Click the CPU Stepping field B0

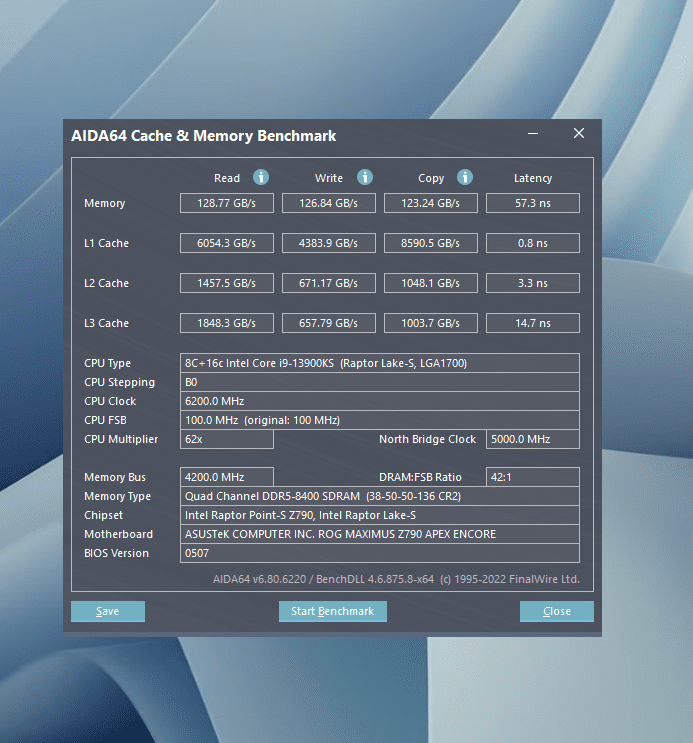380,382
